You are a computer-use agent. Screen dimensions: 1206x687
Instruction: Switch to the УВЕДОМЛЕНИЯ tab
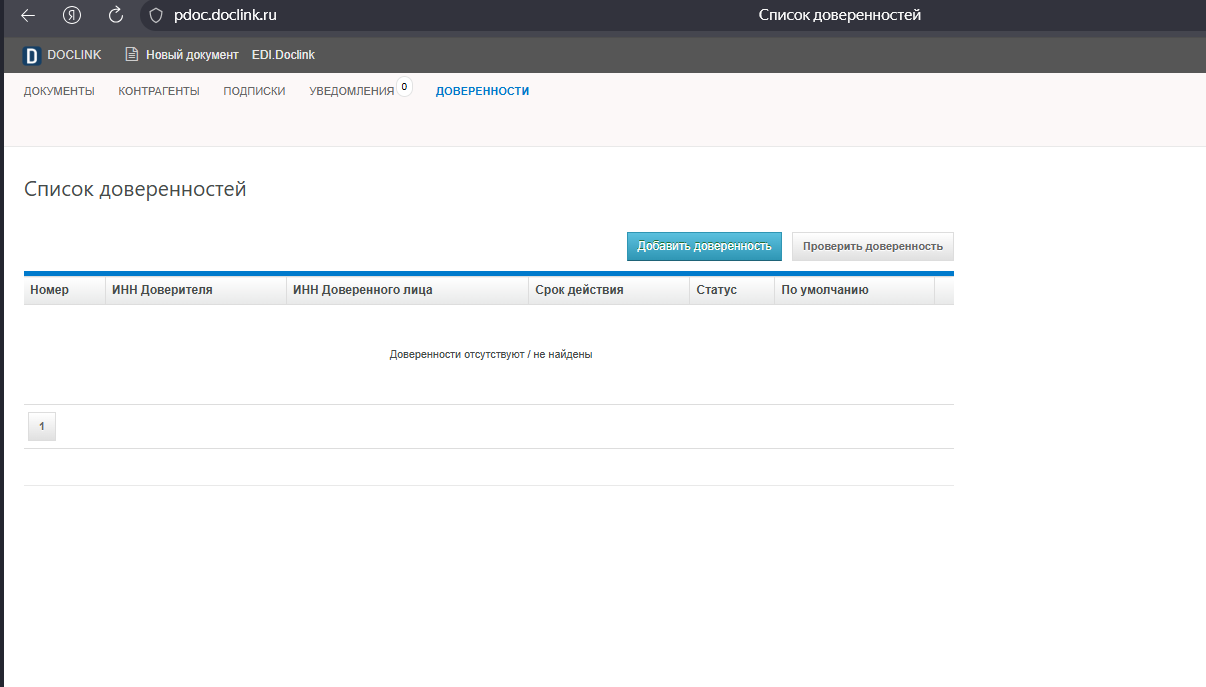pos(352,91)
